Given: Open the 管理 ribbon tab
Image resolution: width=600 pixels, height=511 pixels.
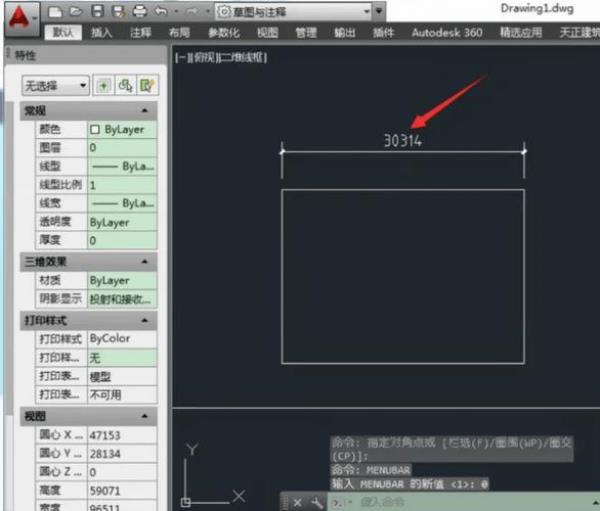Looking at the screenshot, I should tap(306, 33).
